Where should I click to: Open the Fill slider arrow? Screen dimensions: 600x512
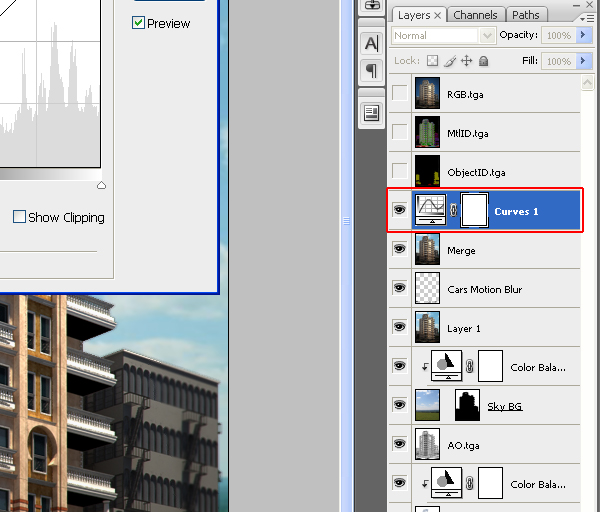click(583, 61)
